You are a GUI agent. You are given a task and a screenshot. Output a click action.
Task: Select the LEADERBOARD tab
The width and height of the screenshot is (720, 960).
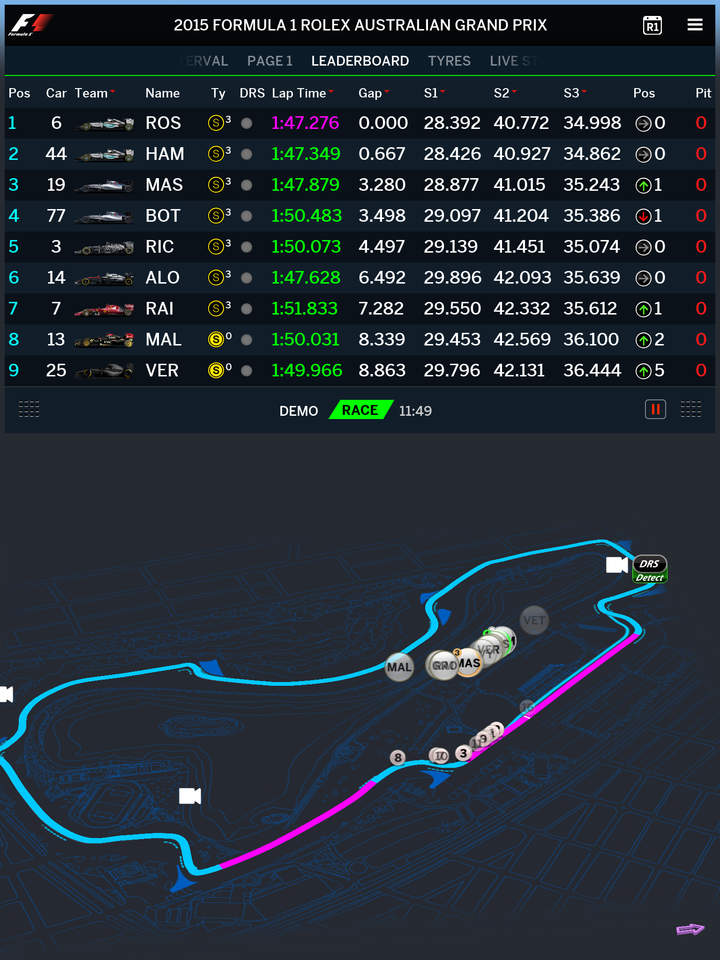point(360,61)
